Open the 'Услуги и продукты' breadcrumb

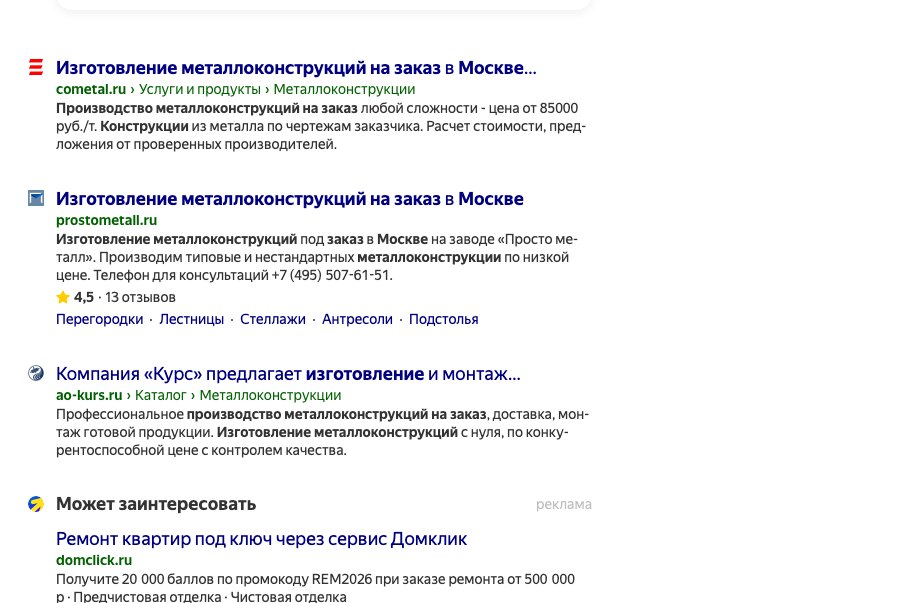click(x=200, y=90)
